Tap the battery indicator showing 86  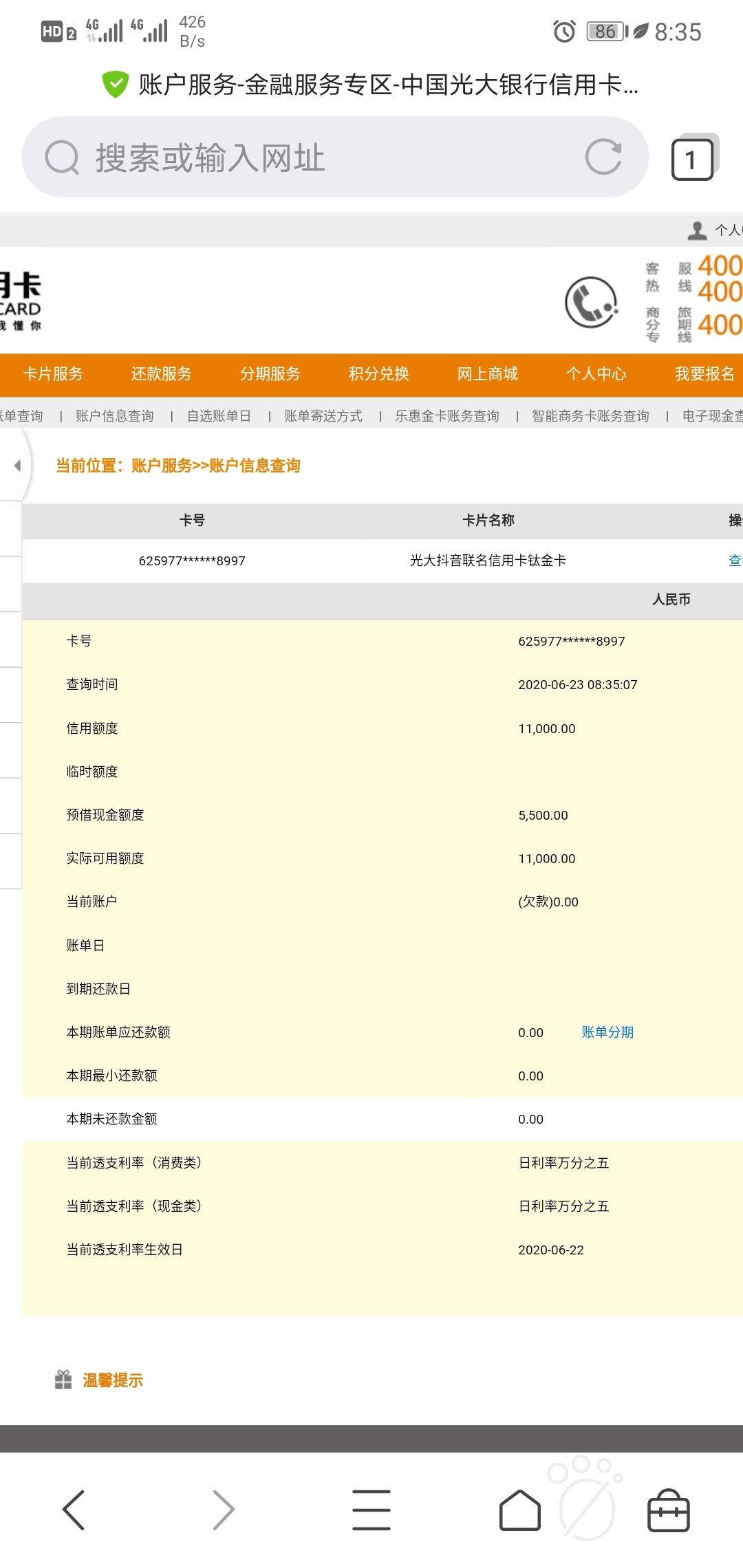[607, 31]
